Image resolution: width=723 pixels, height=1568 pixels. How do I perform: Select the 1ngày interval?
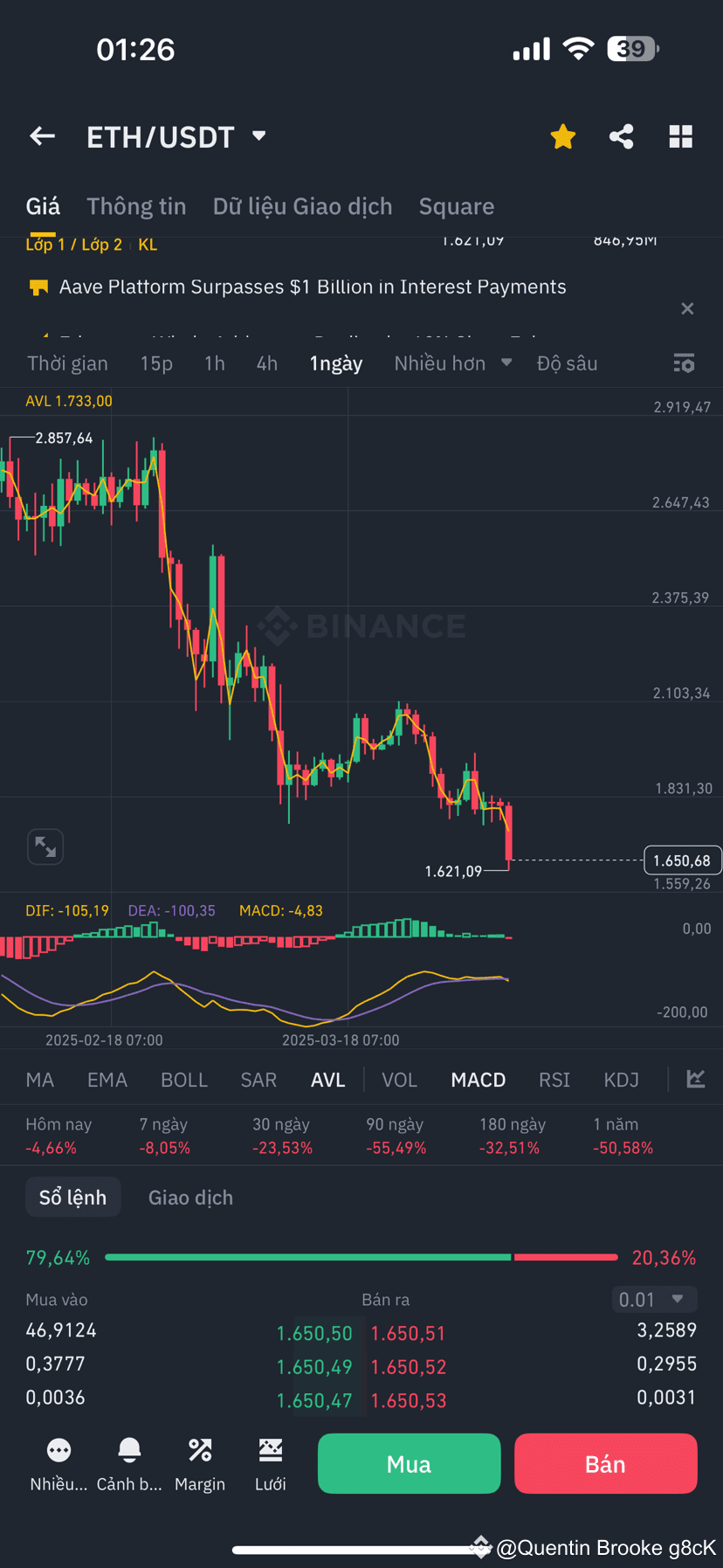336,363
